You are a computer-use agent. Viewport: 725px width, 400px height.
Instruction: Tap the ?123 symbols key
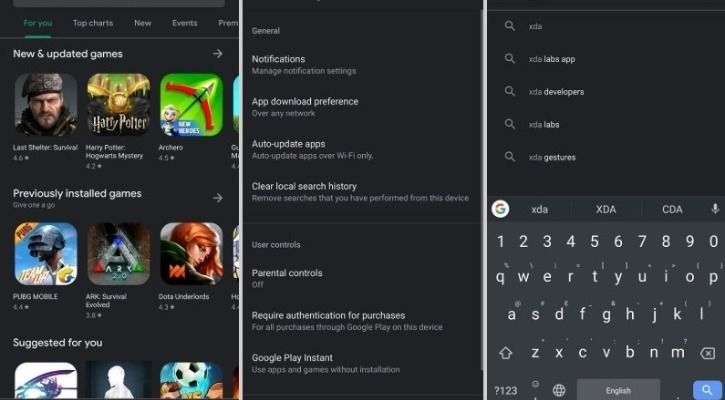point(505,391)
